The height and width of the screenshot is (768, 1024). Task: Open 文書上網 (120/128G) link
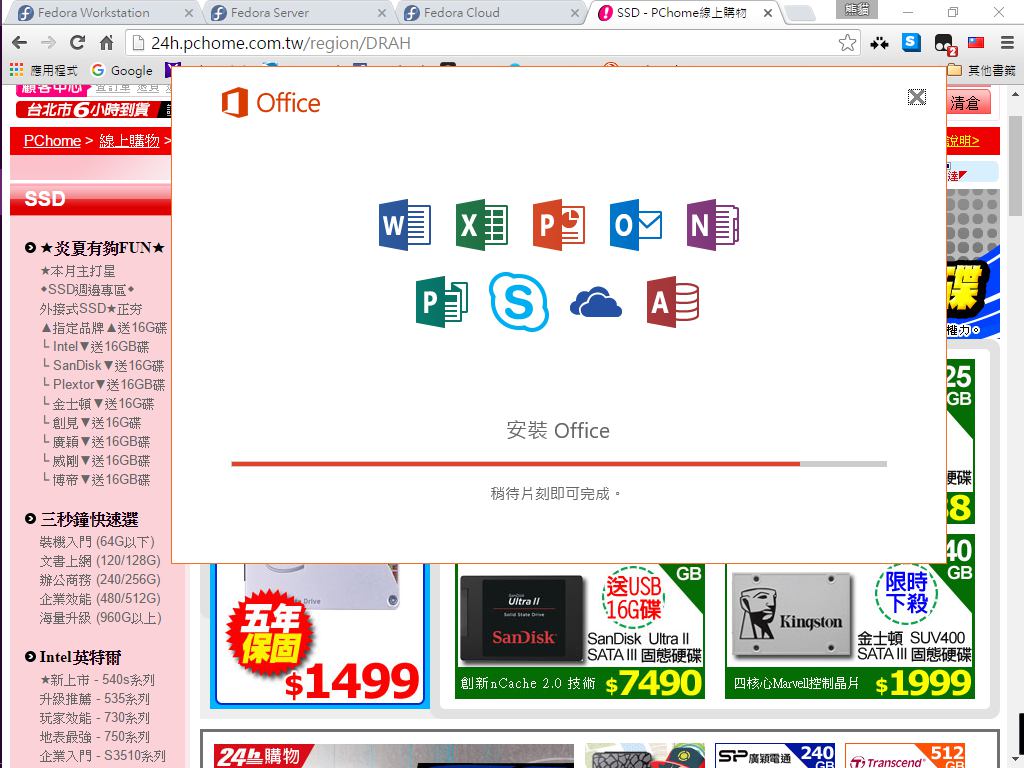[100, 561]
